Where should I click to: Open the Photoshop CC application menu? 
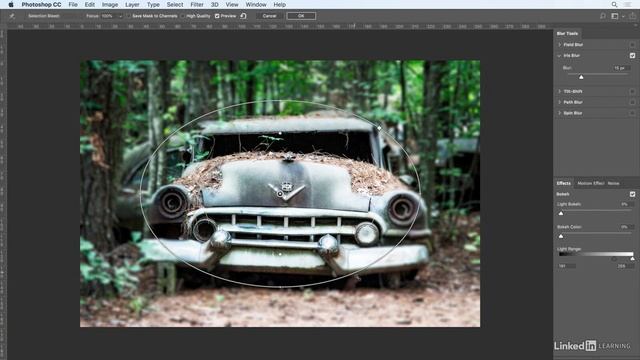pos(41,4)
